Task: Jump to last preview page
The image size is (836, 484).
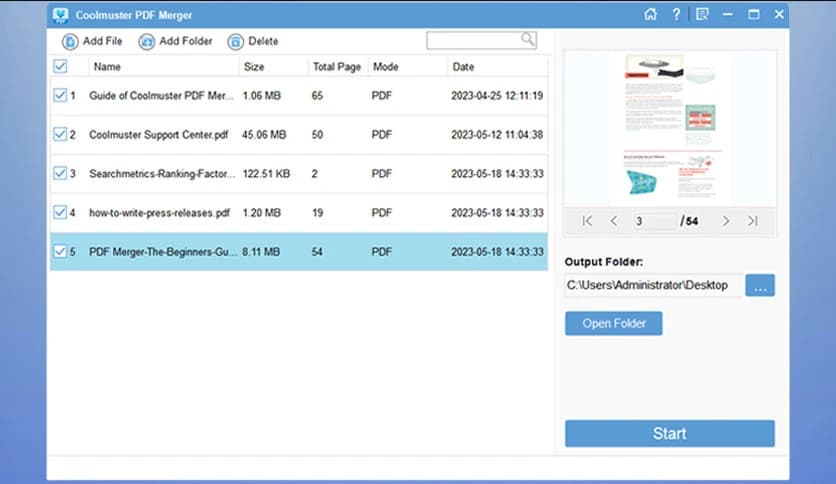Action: (752, 221)
